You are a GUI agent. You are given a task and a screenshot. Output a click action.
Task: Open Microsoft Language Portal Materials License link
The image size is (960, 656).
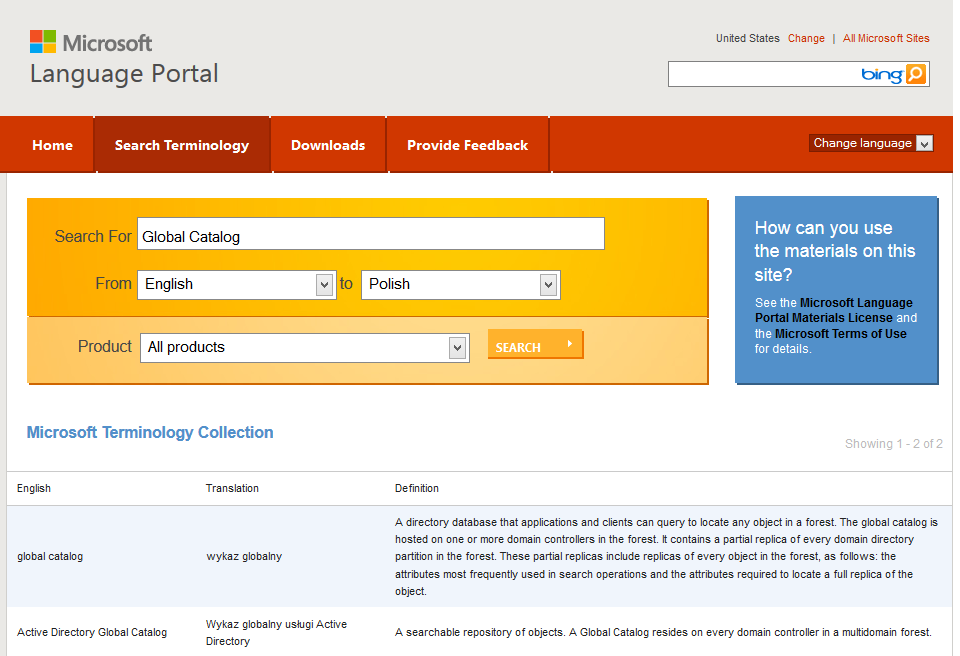click(833, 311)
